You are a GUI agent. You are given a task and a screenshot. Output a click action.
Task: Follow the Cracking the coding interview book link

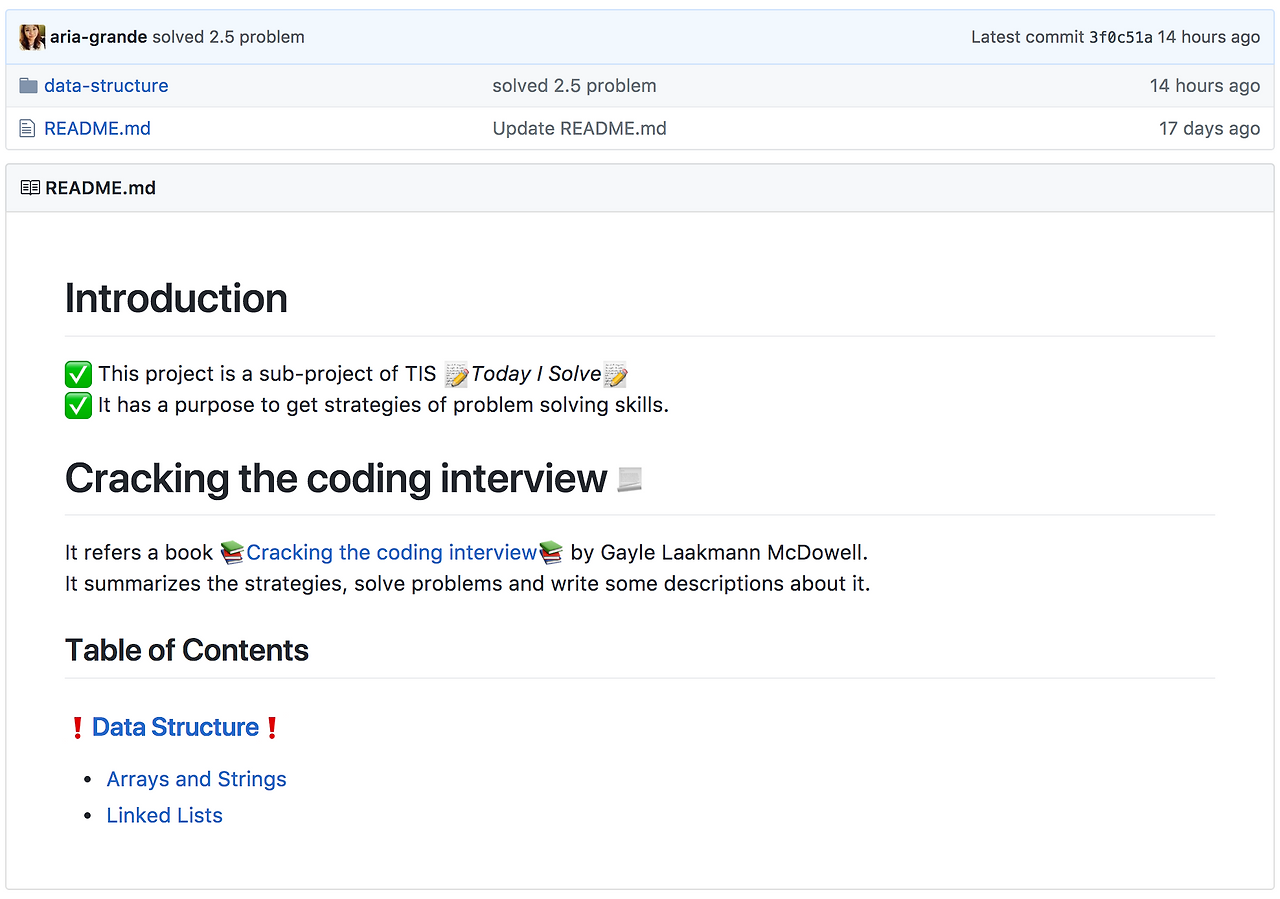coord(391,552)
